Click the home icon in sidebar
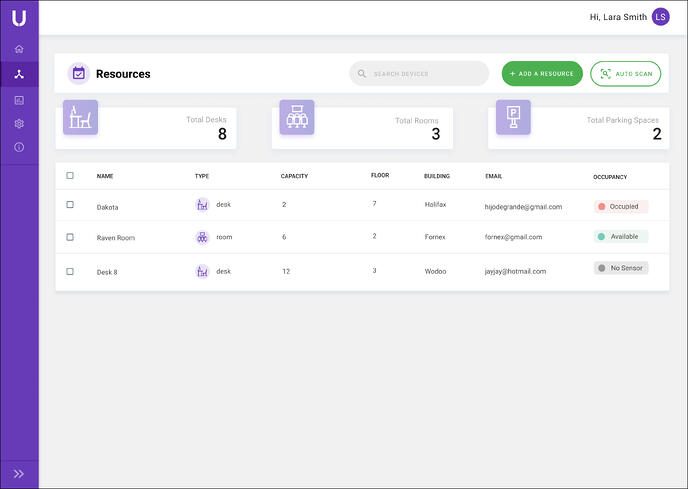 point(19,49)
